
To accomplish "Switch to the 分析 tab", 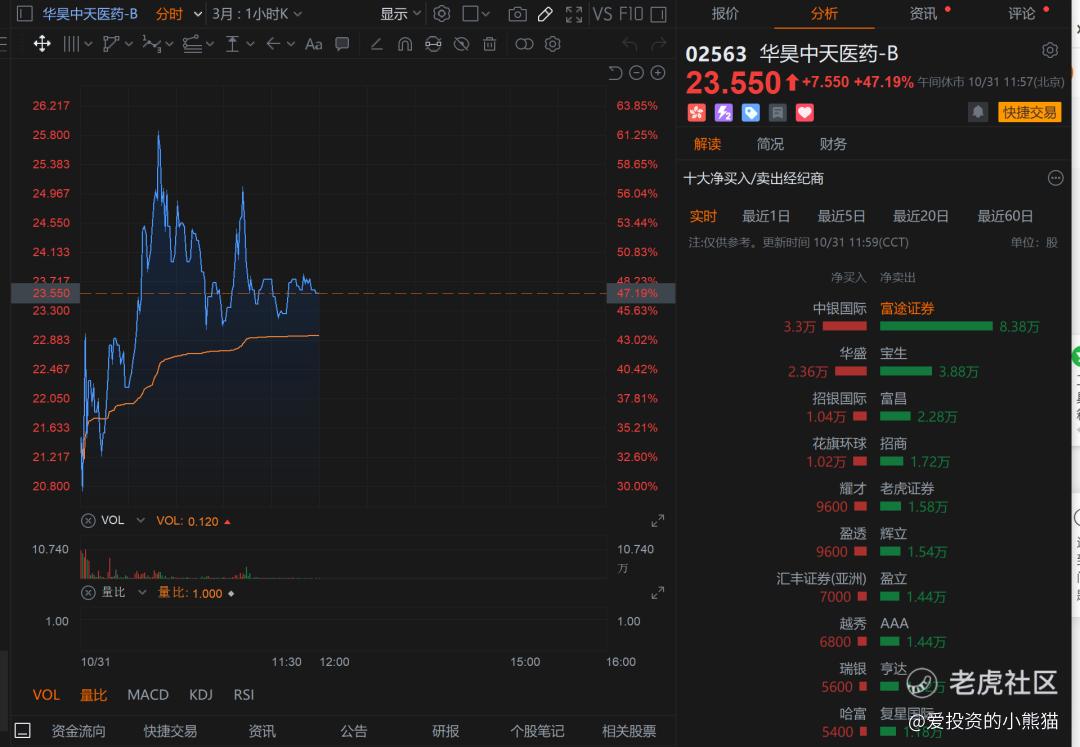I will pos(824,14).
